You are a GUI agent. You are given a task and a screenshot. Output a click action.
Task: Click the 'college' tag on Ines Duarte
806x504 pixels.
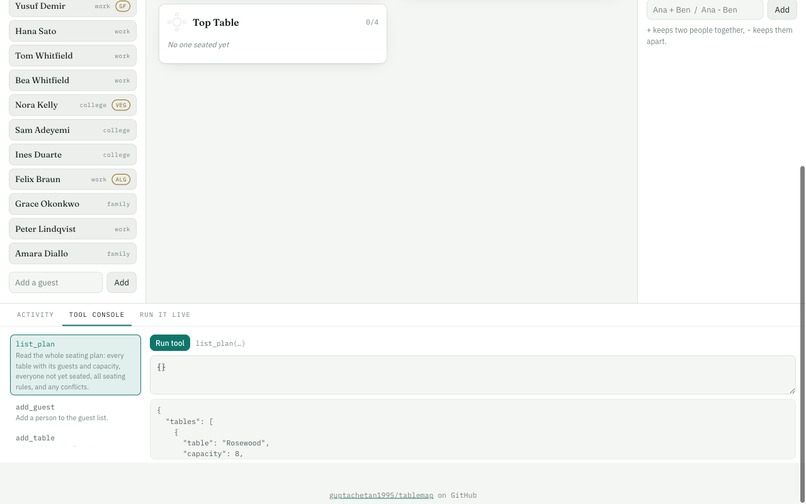[x=116, y=155]
